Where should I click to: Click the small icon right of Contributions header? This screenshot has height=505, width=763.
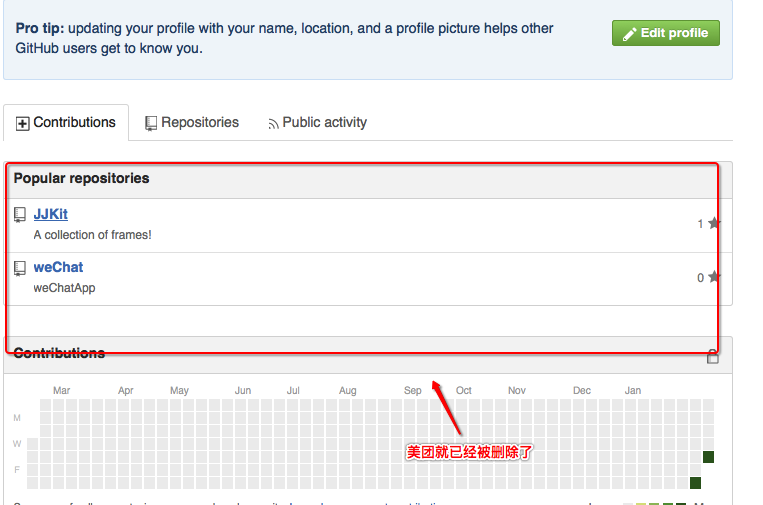click(713, 357)
